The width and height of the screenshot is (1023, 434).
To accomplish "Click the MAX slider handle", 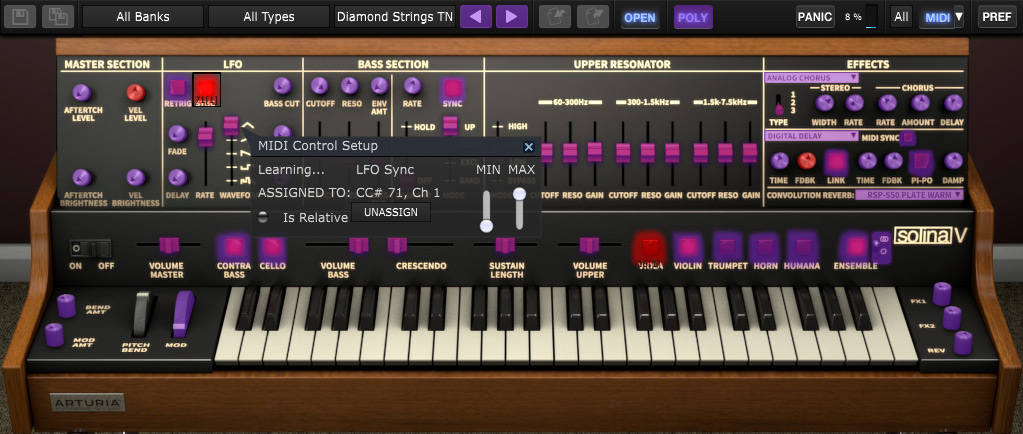I will point(519,194).
